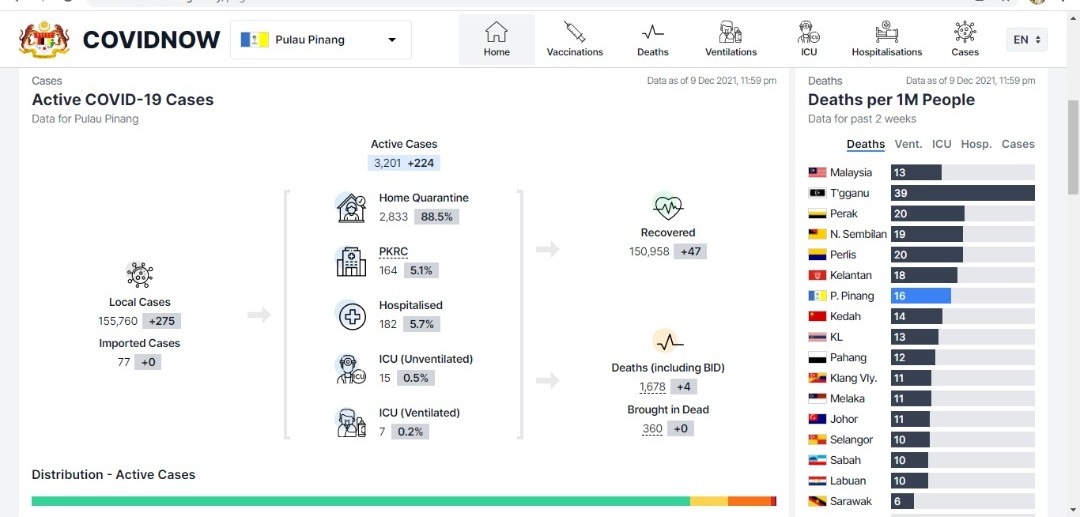Click the '0.5%' ICU (Unventilated) badge
The image size is (1080, 517).
coord(417,378)
